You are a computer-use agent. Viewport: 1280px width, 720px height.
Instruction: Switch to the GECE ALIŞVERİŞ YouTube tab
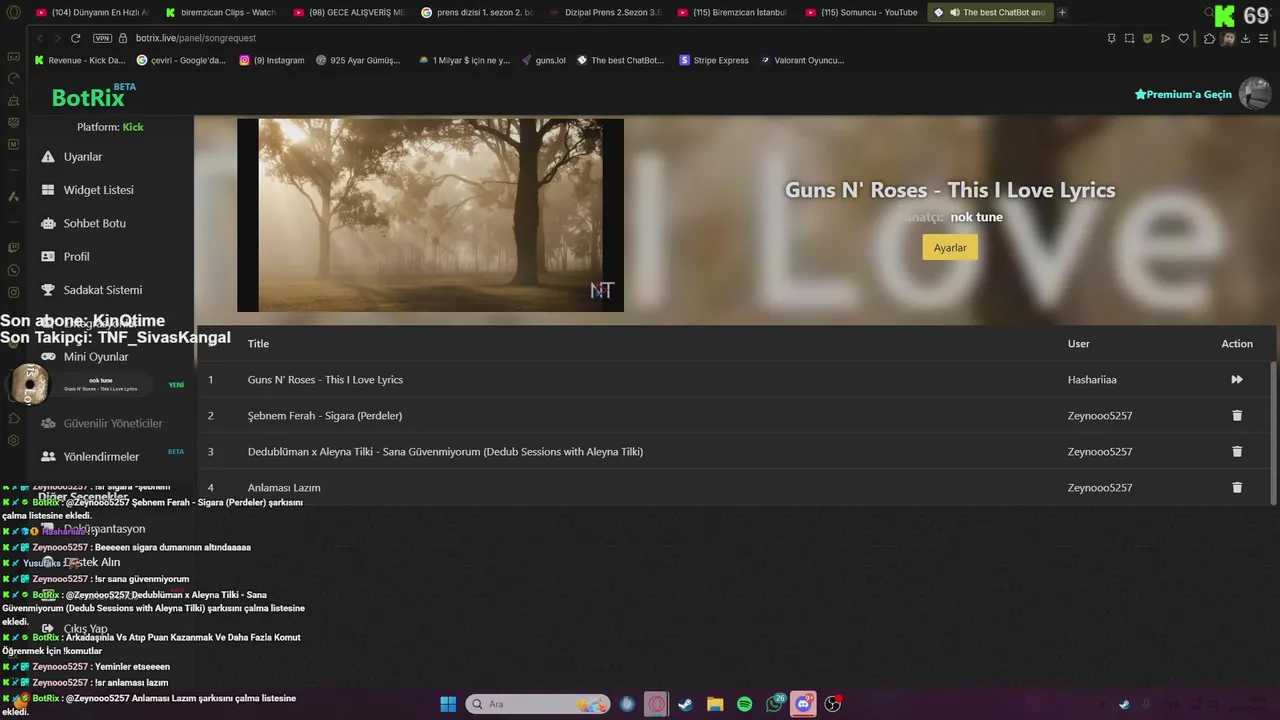[350, 12]
